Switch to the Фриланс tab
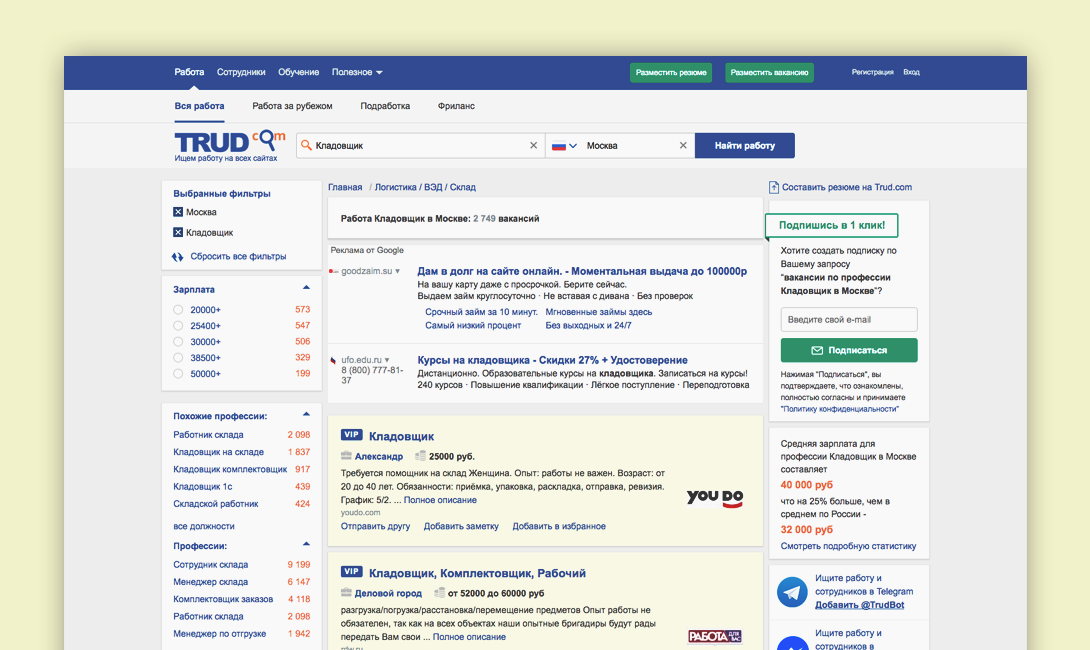The height and width of the screenshot is (650, 1090). 456,106
